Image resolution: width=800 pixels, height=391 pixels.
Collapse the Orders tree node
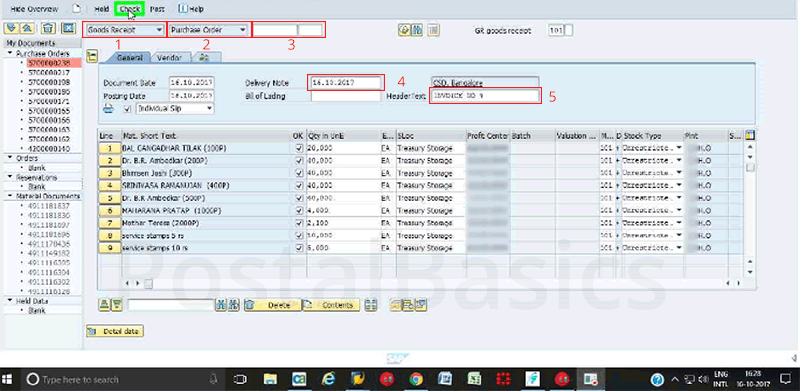coord(10,158)
